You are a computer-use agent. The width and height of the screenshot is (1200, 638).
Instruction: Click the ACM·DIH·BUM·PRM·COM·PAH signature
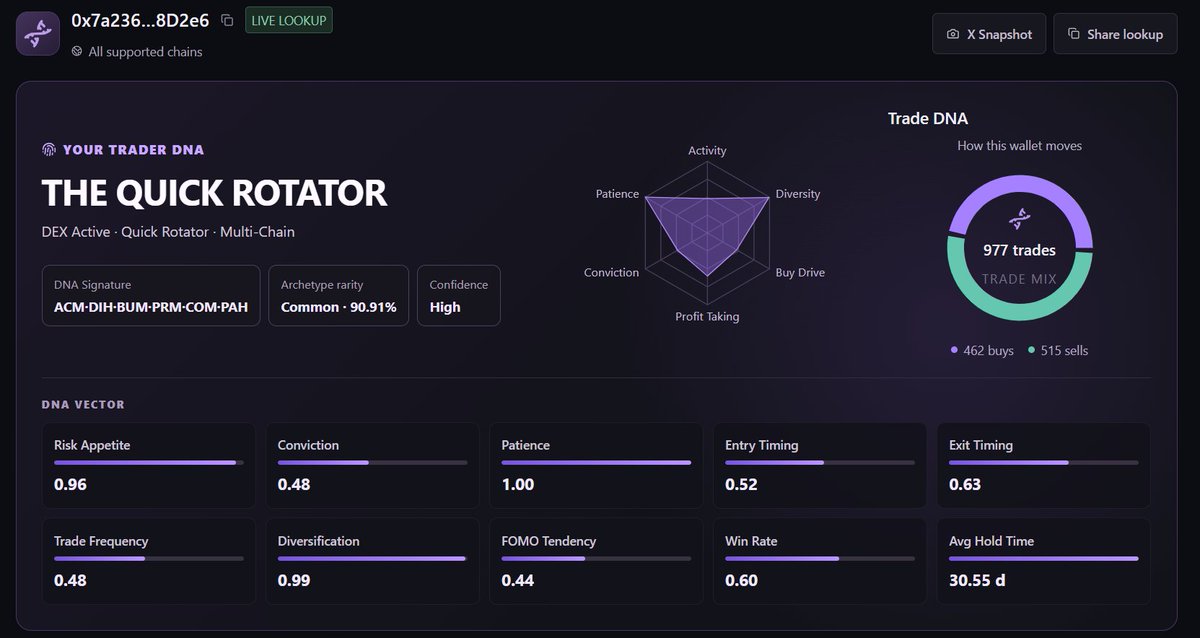151,307
